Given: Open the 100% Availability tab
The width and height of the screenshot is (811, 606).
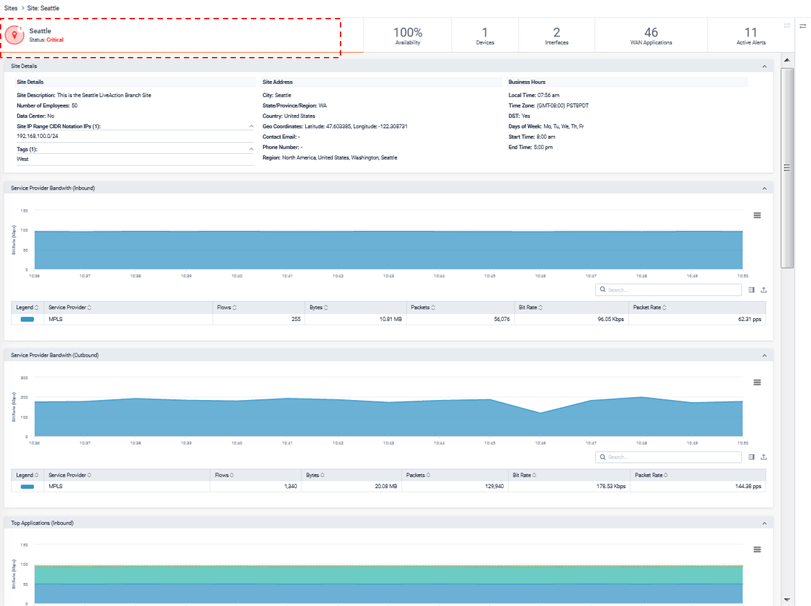Looking at the screenshot, I should tap(408, 36).
